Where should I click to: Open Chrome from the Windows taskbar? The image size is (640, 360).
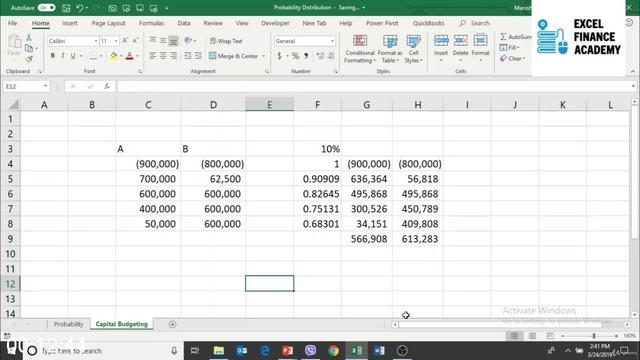click(x=333, y=351)
